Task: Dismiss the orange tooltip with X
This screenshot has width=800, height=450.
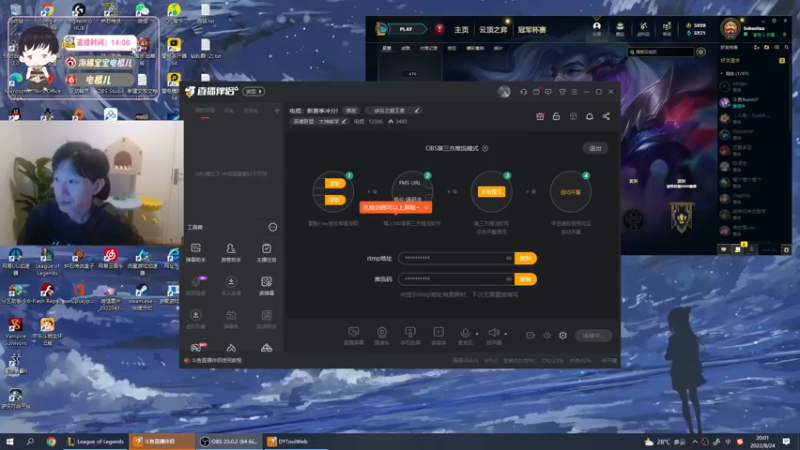Action: (x=426, y=208)
